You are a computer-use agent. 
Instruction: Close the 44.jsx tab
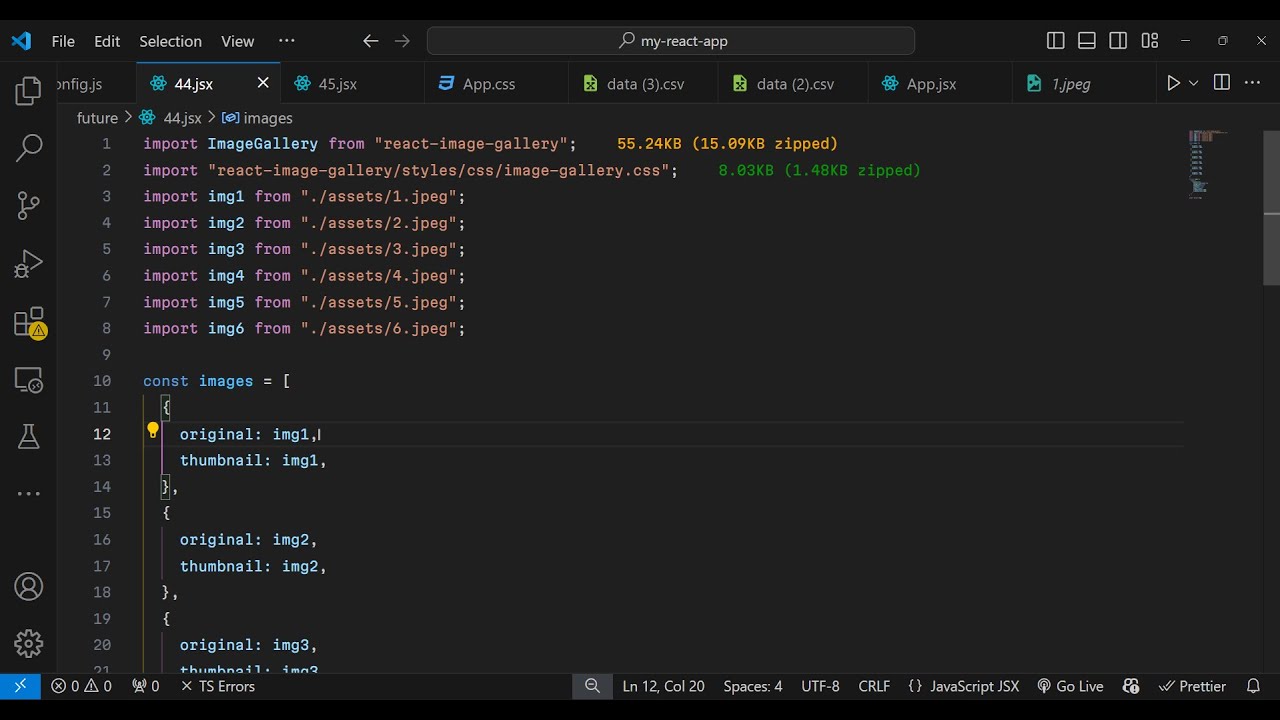(x=263, y=83)
